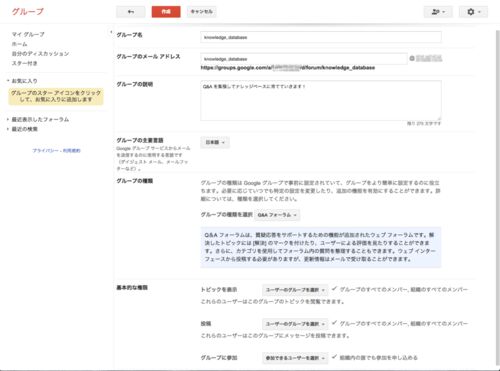Image resolution: width=500 pixels, height=371 pixels.
Task: Click the Q&A forum description info box
Action: click(321, 247)
